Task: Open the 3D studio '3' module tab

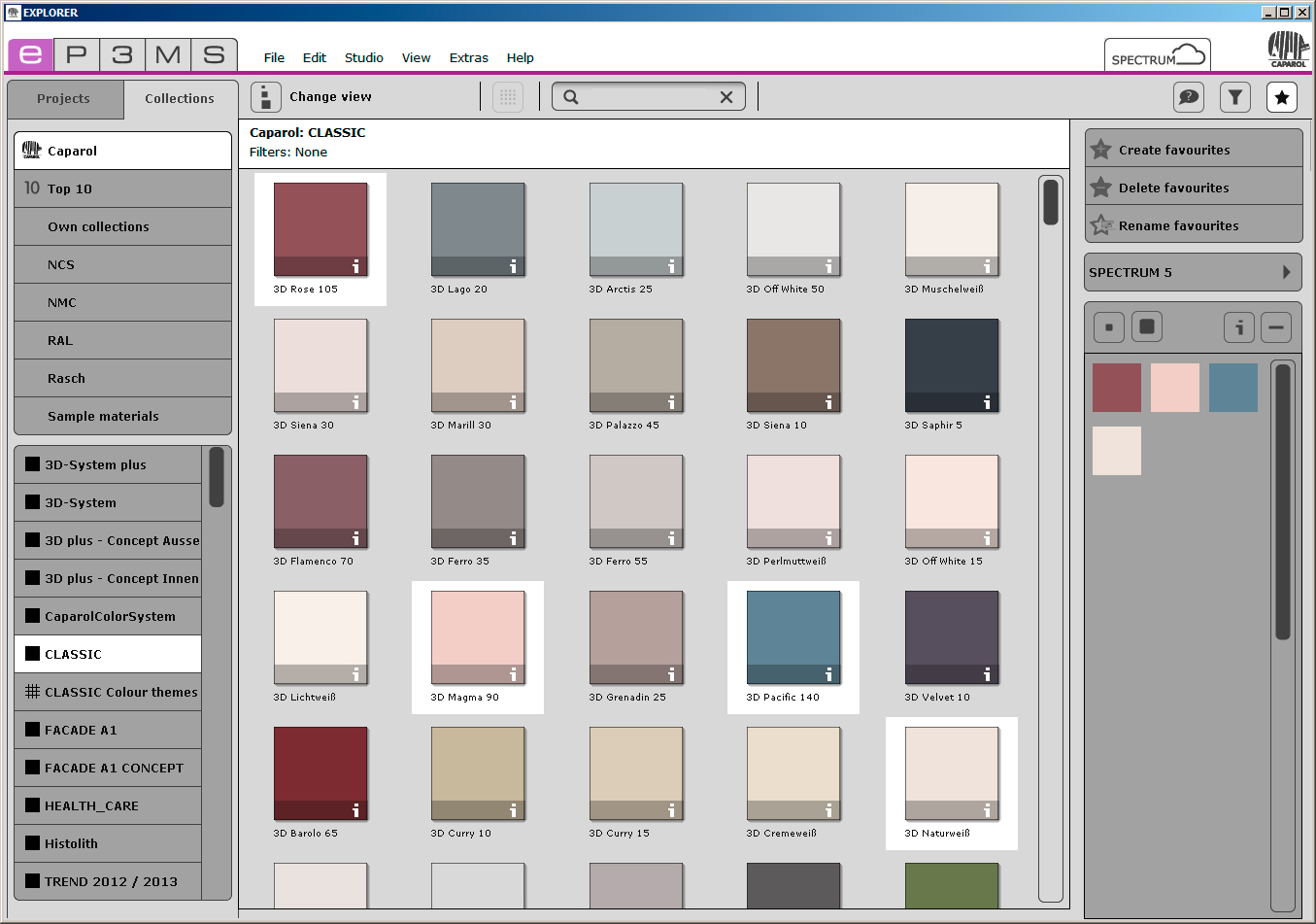Action: [x=122, y=54]
